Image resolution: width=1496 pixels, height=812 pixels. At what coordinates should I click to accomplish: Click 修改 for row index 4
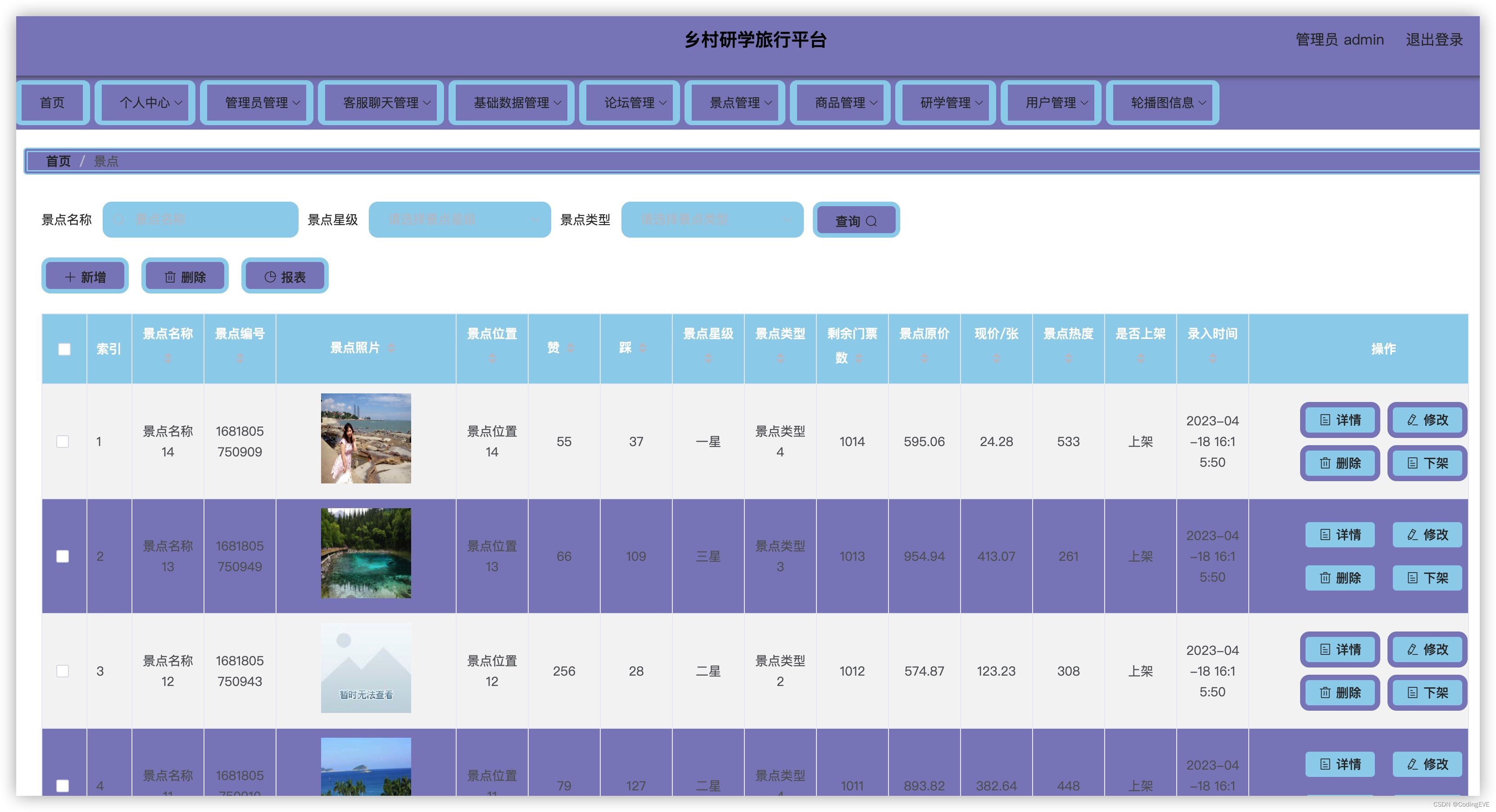1427,764
